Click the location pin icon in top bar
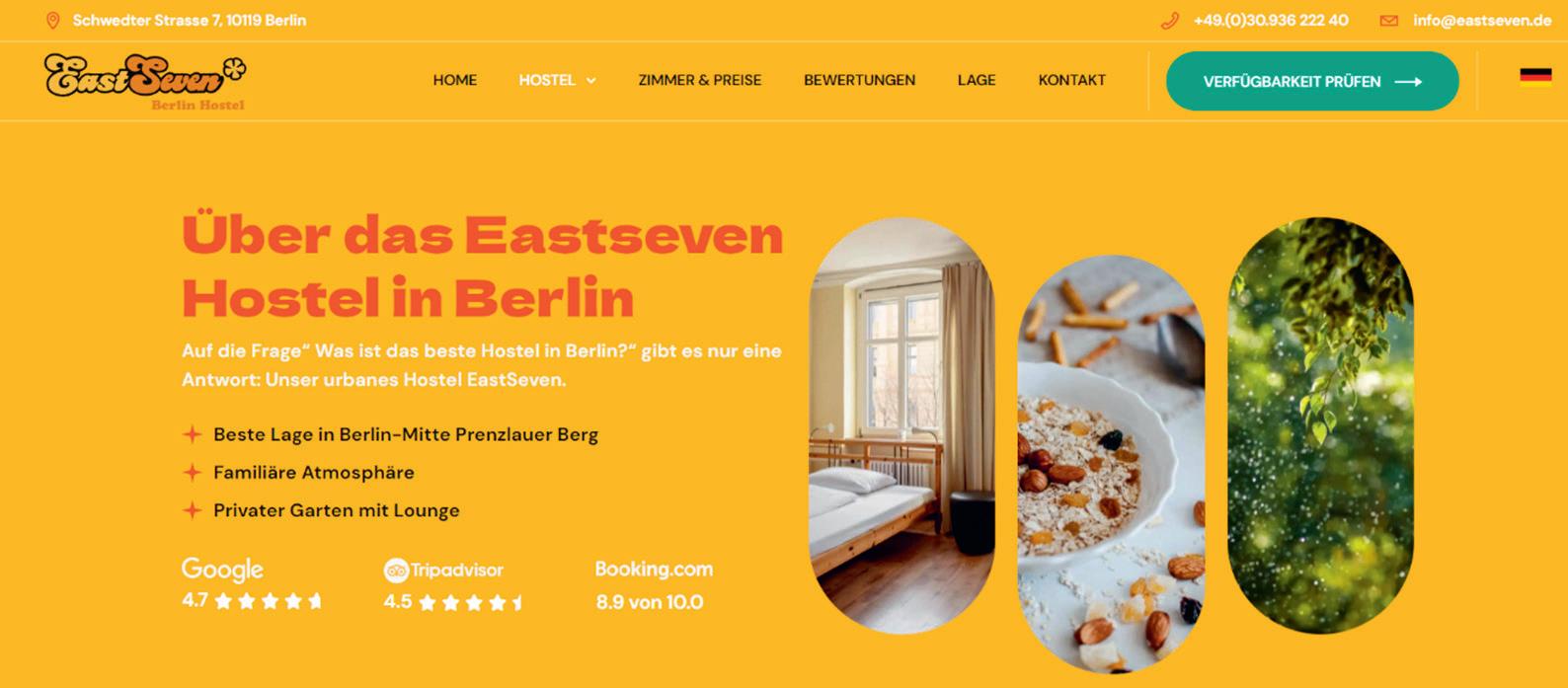This screenshot has width=1568, height=688. (53, 21)
